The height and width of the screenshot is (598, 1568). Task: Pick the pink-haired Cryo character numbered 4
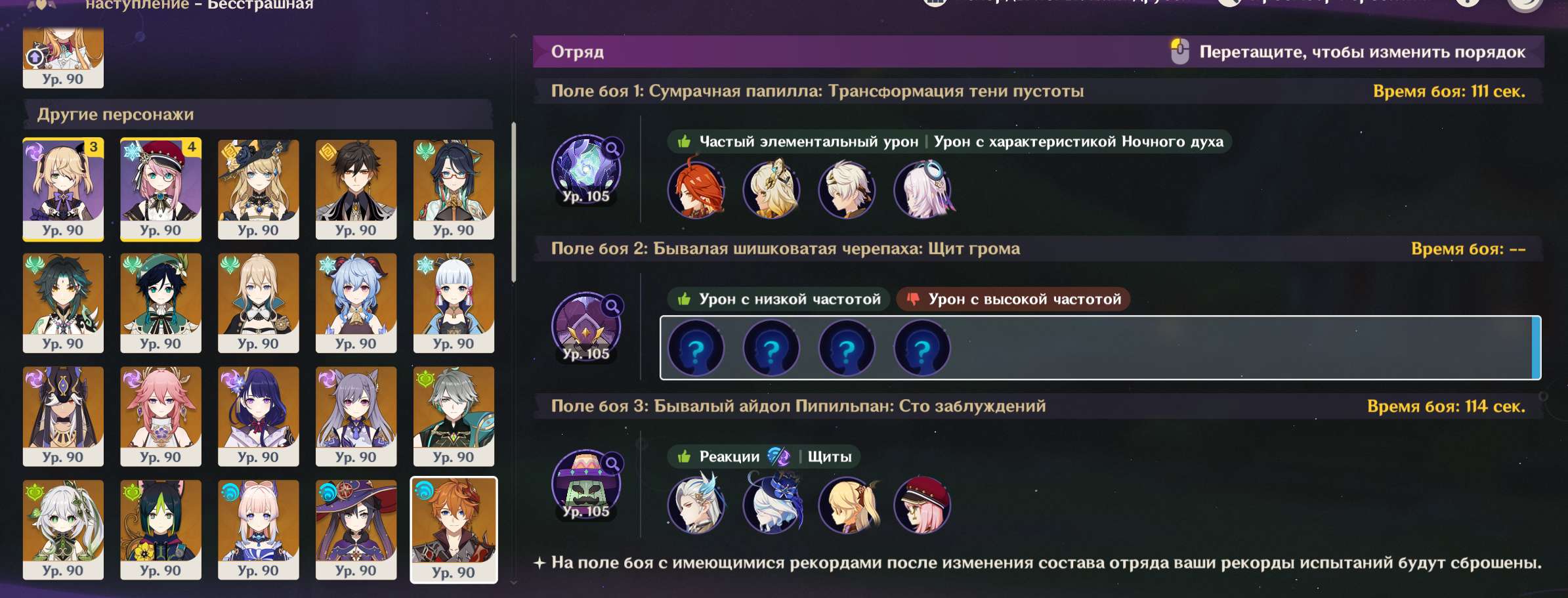point(161,190)
